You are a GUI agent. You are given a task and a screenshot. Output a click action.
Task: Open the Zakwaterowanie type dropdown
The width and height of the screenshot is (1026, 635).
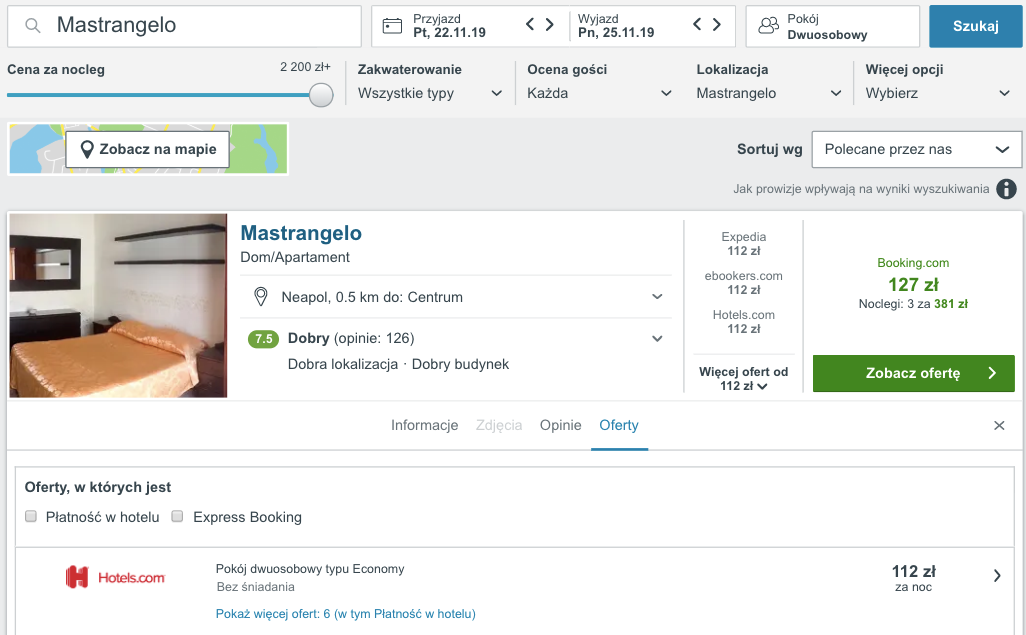[x=430, y=93]
